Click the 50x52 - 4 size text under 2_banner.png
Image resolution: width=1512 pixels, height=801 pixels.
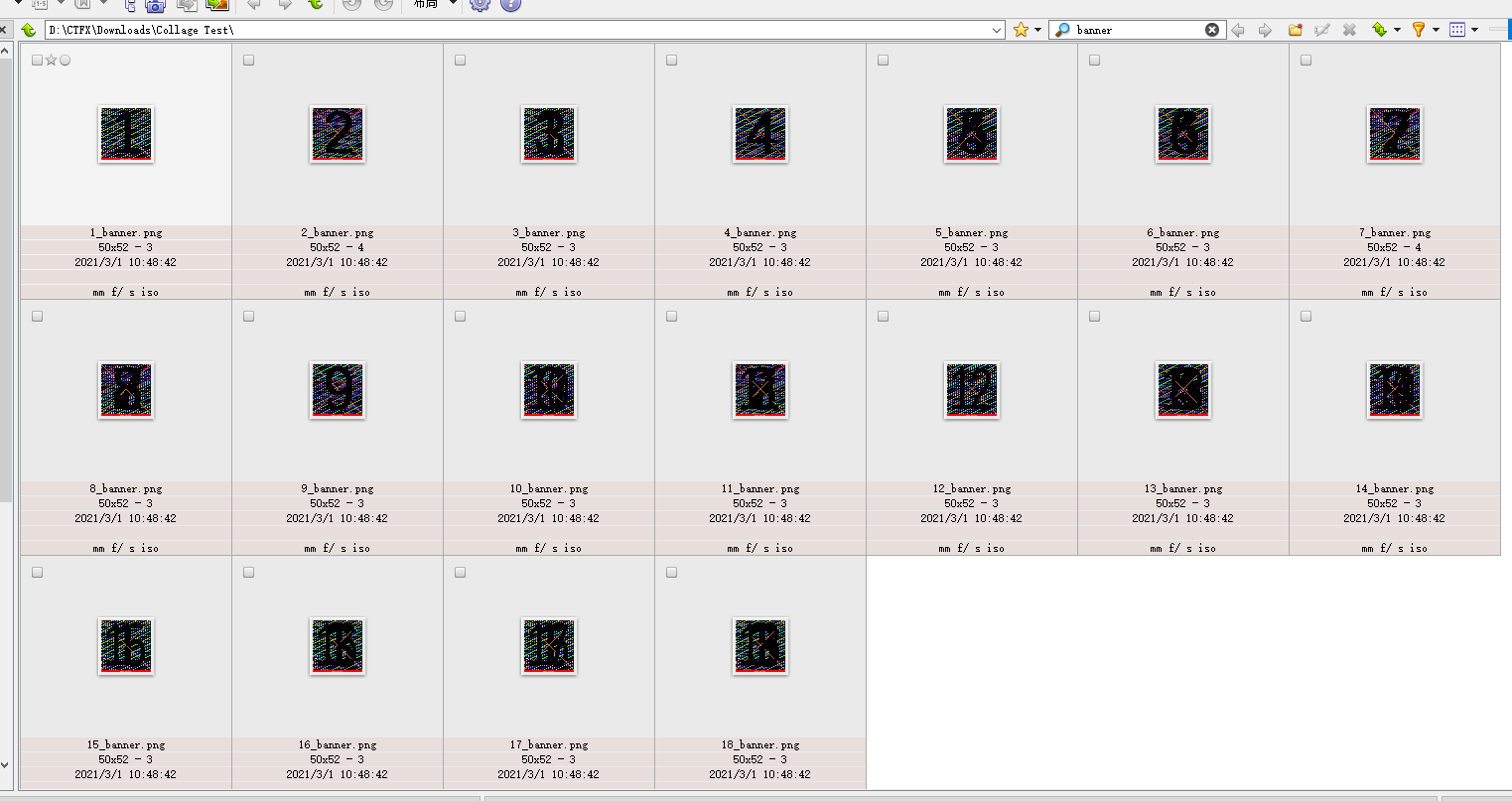pos(338,248)
